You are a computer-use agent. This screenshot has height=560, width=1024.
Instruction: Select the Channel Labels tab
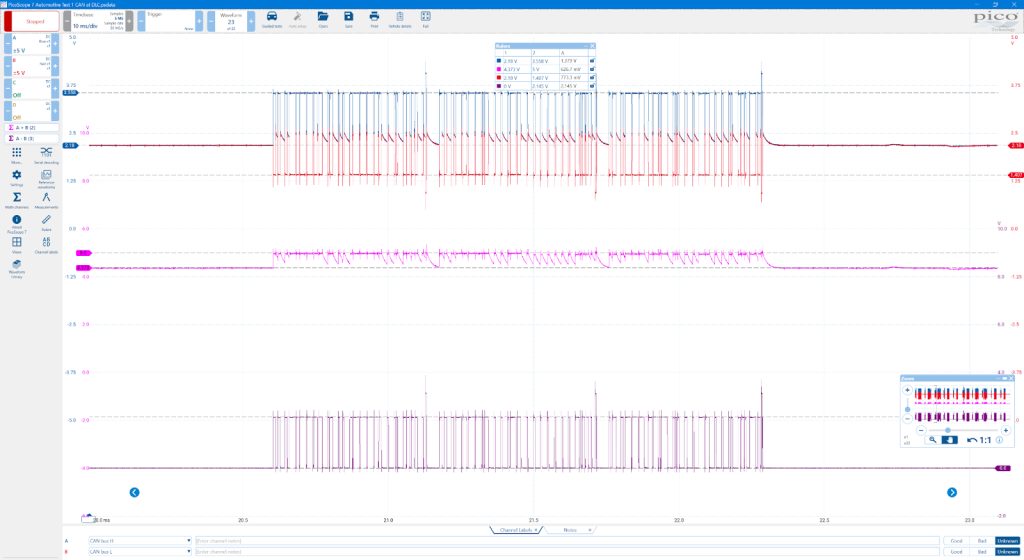click(x=516, y=530)
